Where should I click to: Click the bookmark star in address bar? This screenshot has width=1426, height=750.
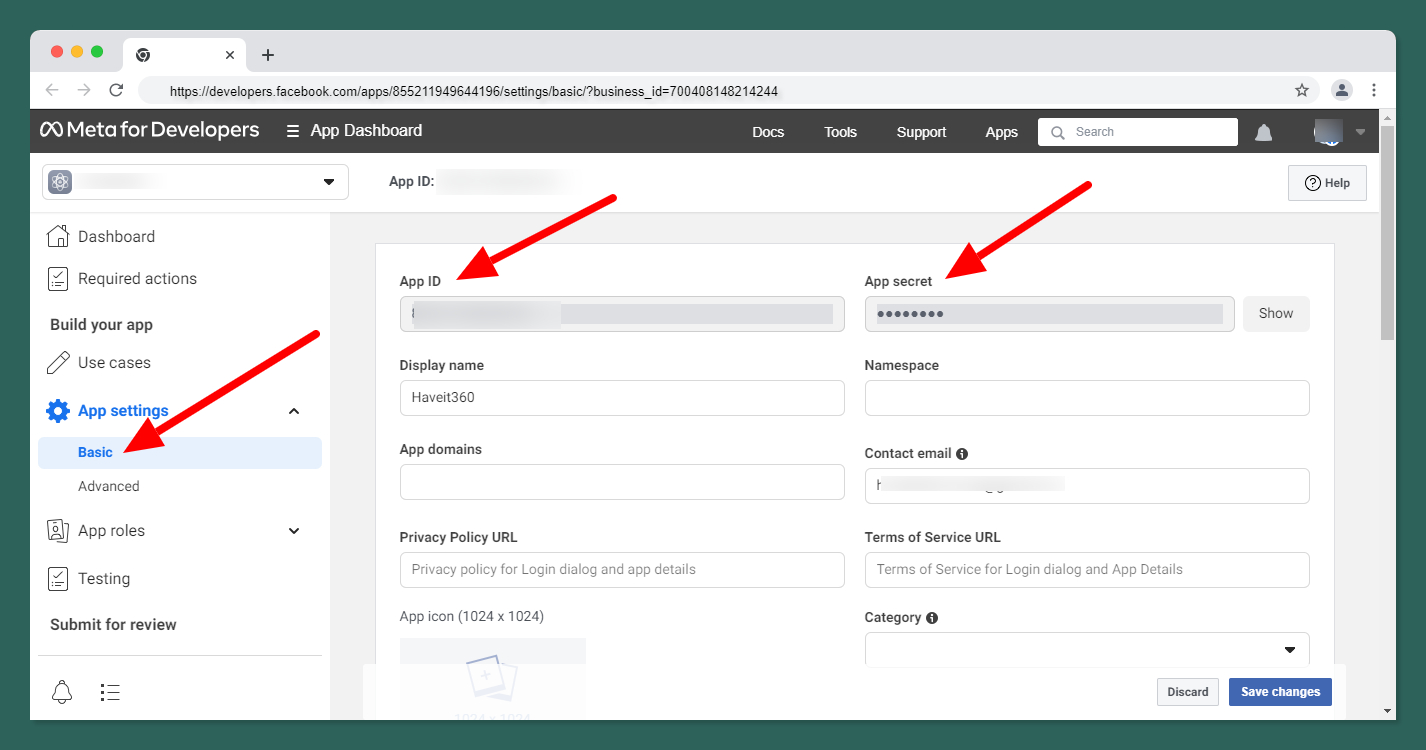pos(1302,90)
